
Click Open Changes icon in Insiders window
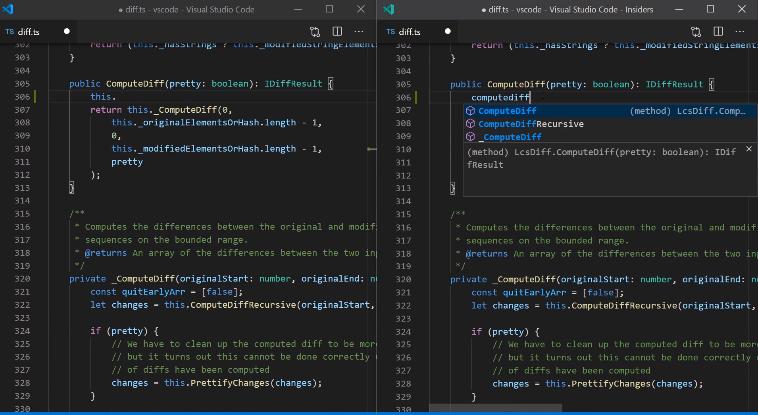coord(697,32)
